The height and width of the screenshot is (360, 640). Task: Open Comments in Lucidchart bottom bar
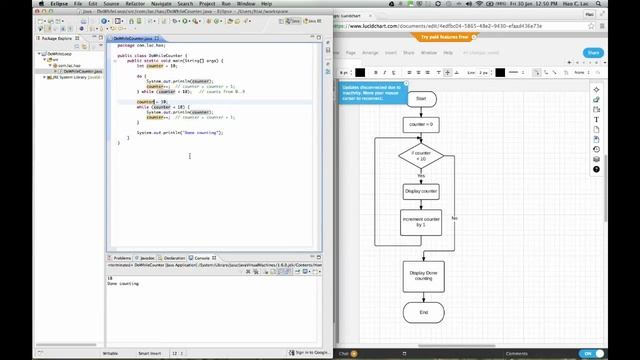pyautogui.click(x=516, y=353)
